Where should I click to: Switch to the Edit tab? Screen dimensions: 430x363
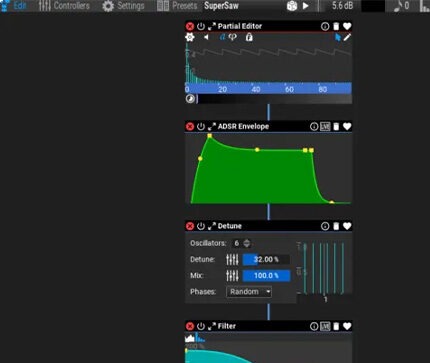click(13, 6)
